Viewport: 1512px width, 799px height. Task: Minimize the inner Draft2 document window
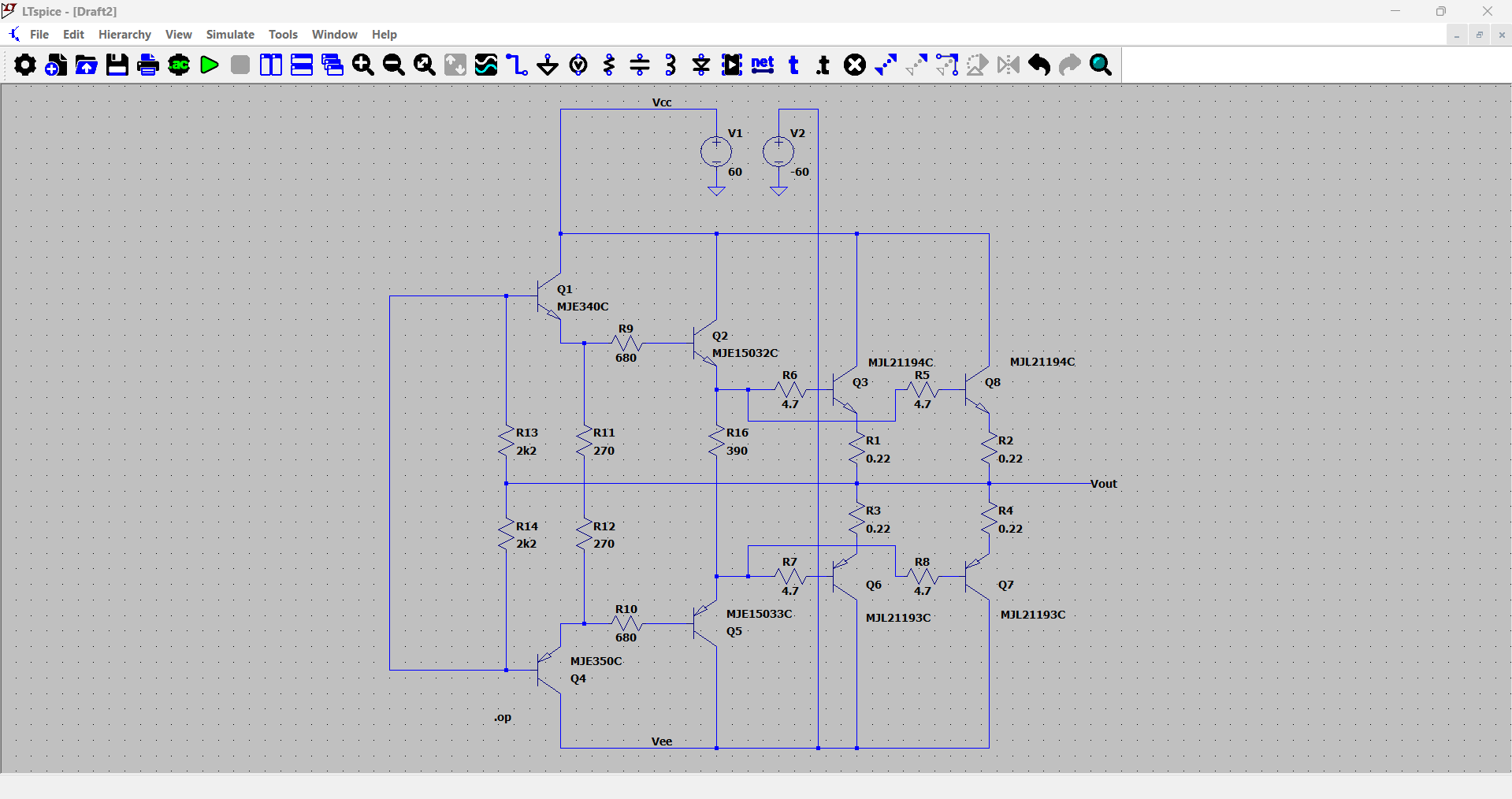[x=1457, y=35]
